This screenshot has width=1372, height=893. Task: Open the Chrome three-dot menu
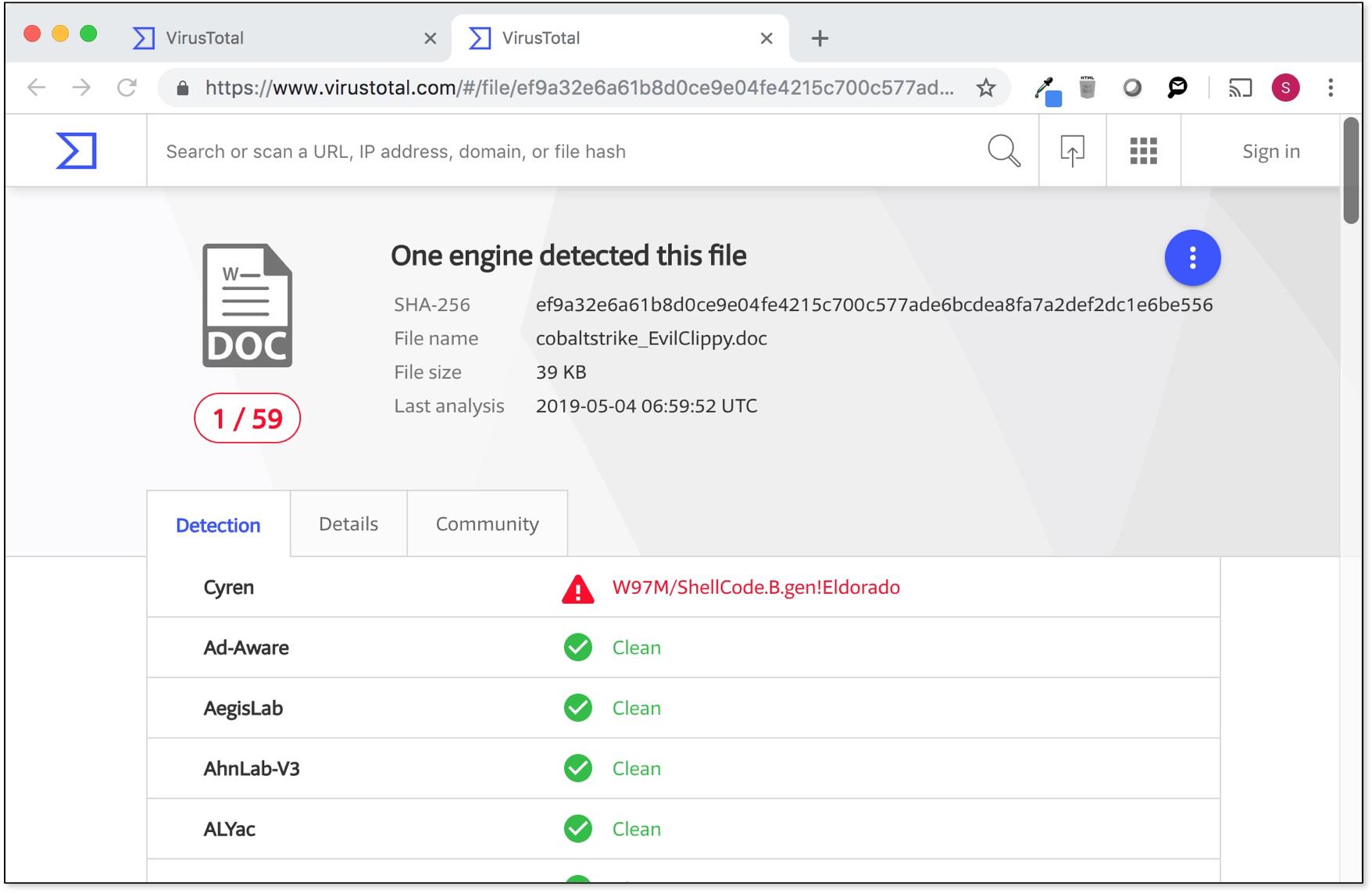[1331, 88]
